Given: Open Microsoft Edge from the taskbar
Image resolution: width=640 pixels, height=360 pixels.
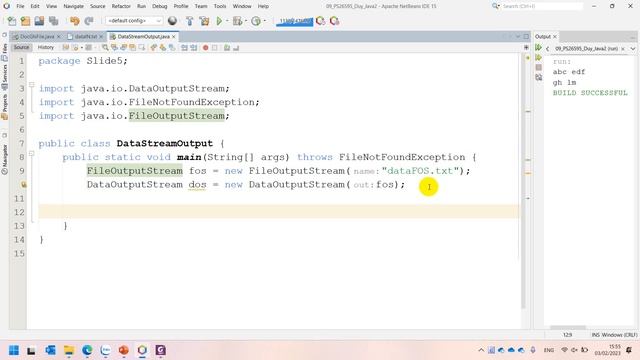Looking at the screenshot, I should click(x=87, y=350).
